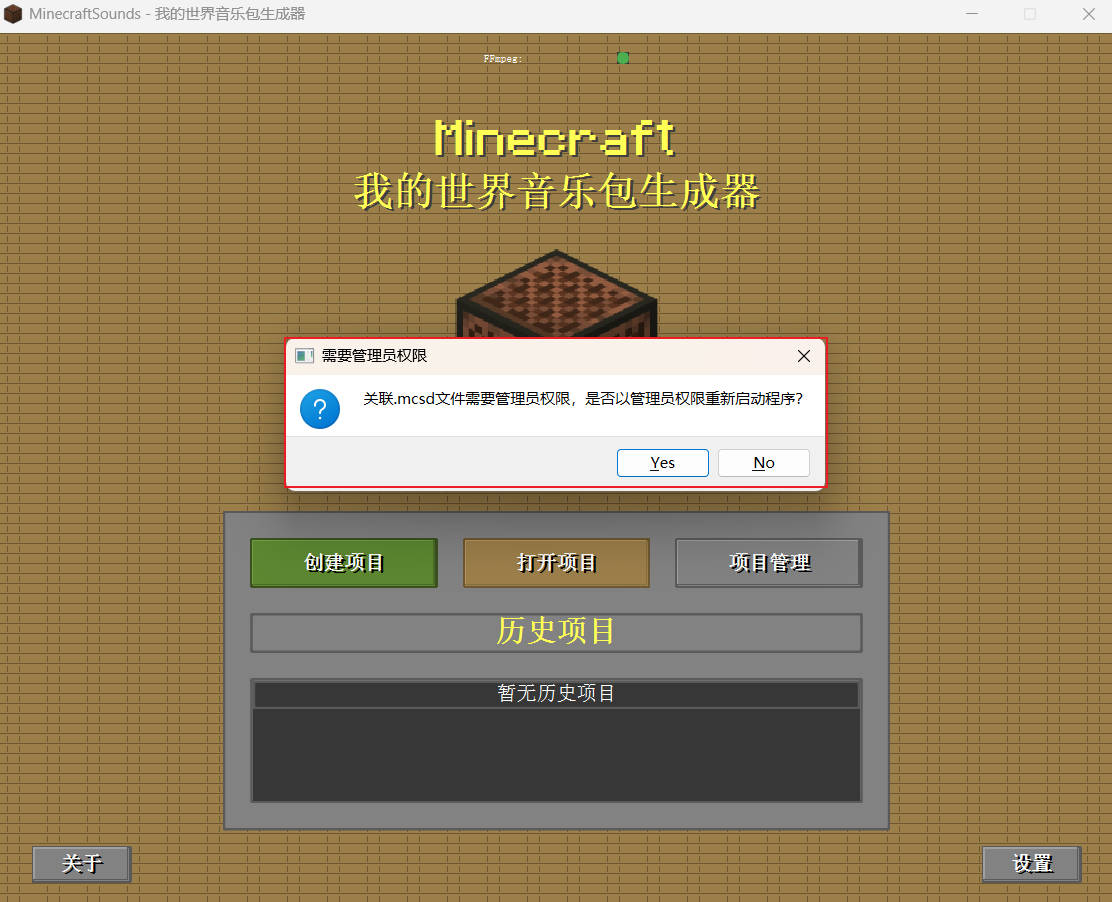Screen dimensions: 1112x902
Task: Click the FFmpeg label text
Action: (502, 58)
